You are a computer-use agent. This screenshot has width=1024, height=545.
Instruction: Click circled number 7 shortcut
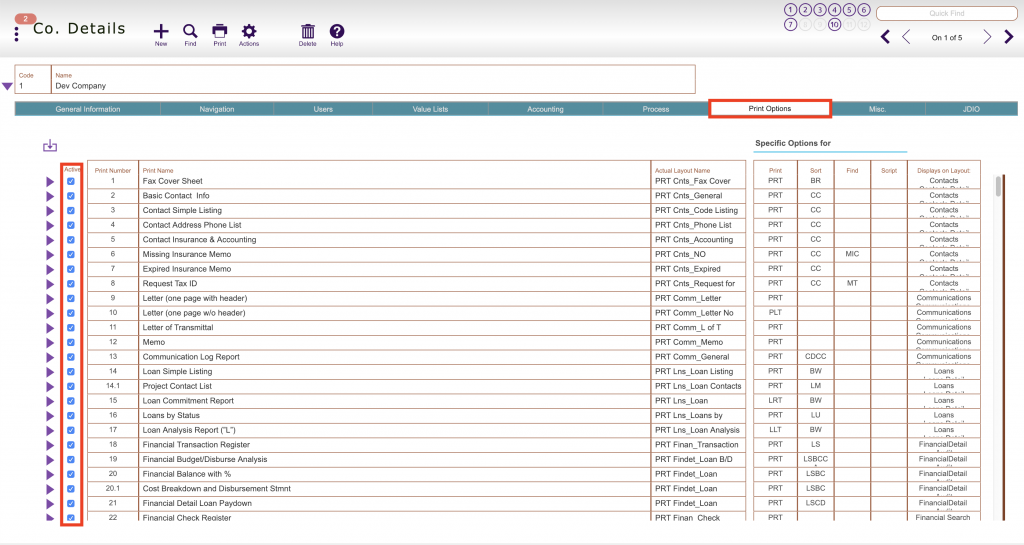tap(790, 25)
